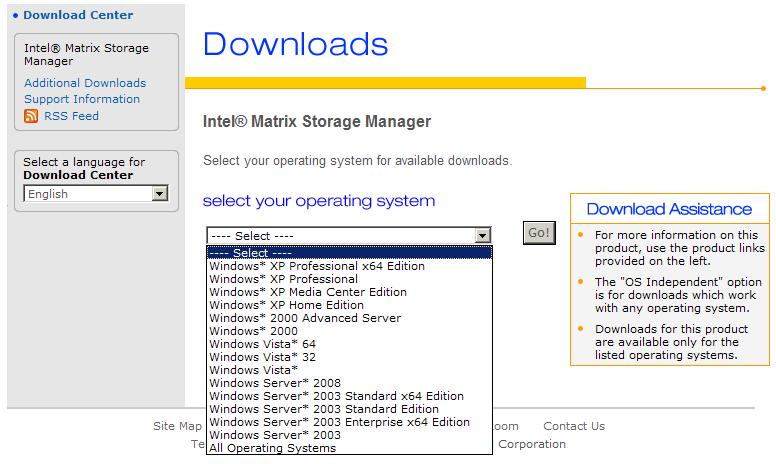Choose the highlighted ---- Select ---- option
Viewport: 776px width, 464px height.
[349, 253]
